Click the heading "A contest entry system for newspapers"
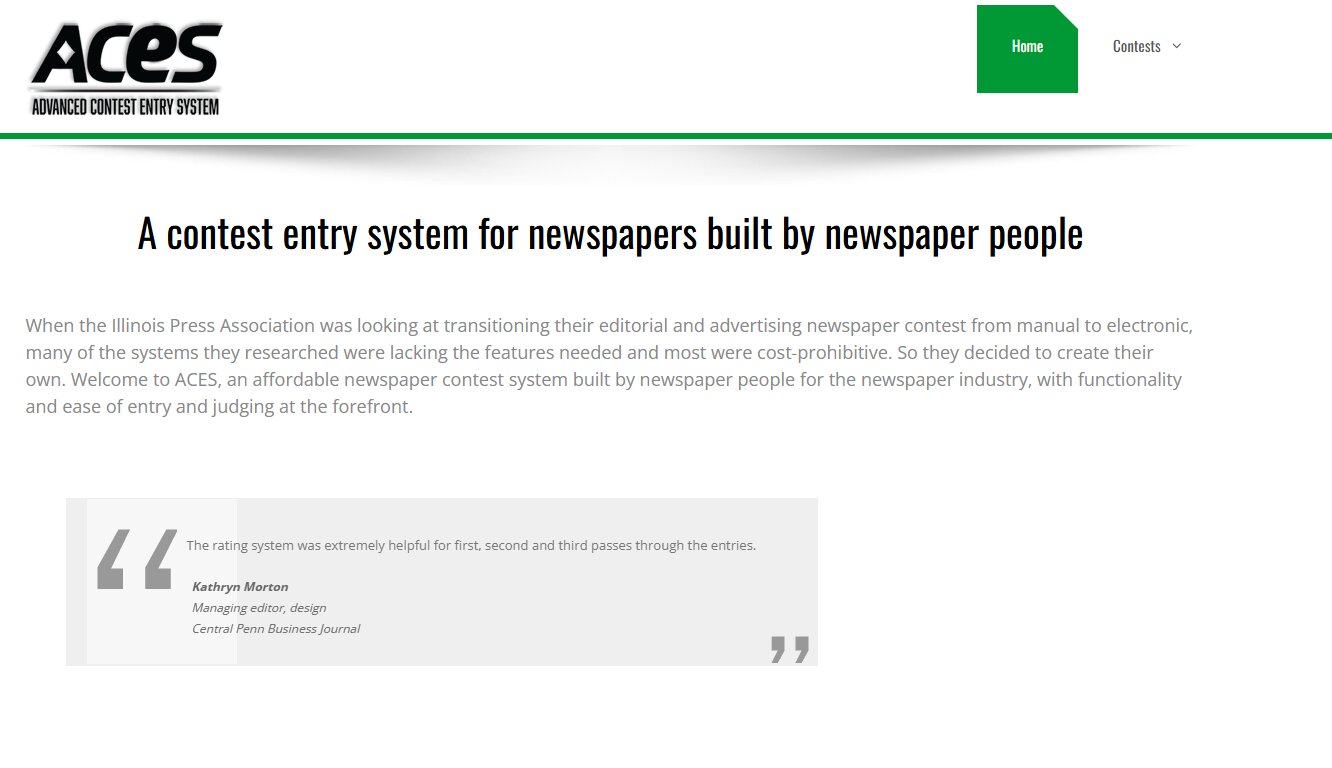Screen dimensions: 1332x768 [610, 233]
